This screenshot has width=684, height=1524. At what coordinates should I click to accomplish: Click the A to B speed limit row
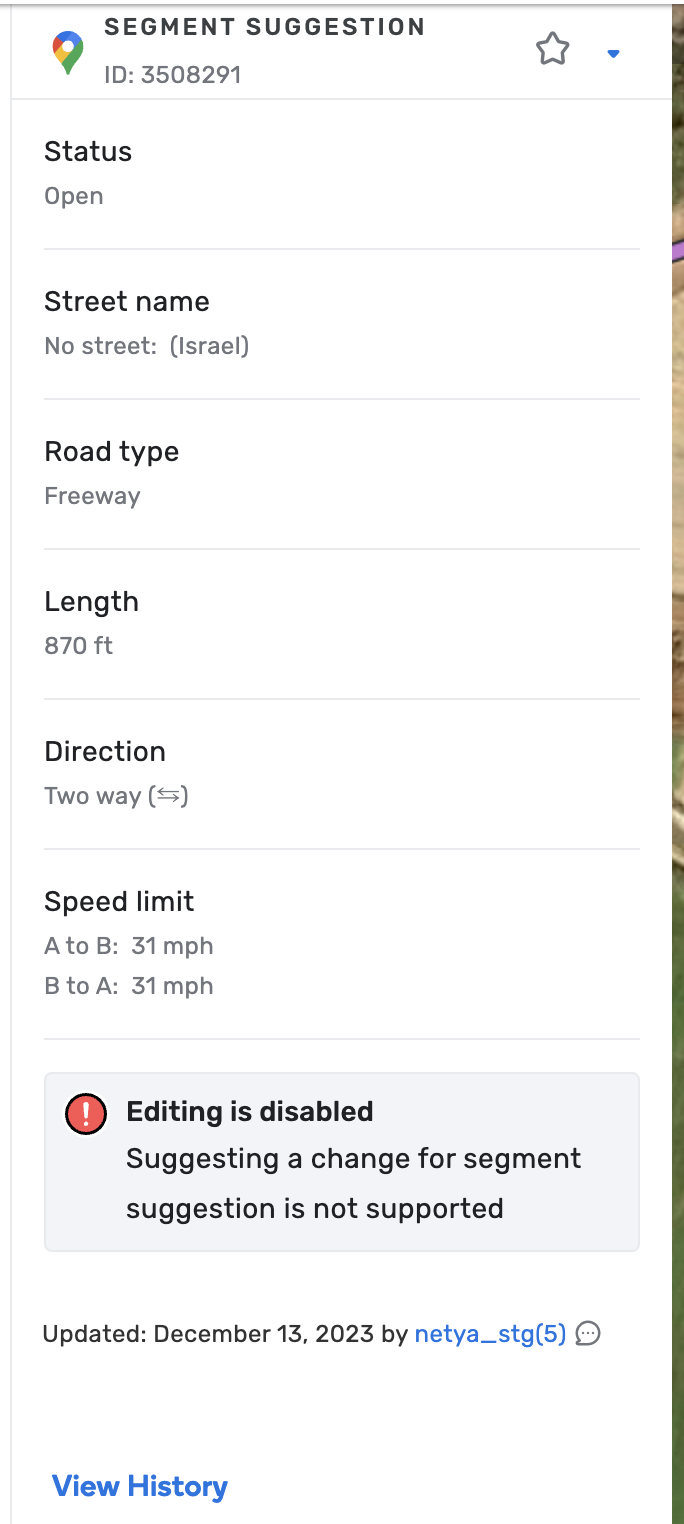129,946
